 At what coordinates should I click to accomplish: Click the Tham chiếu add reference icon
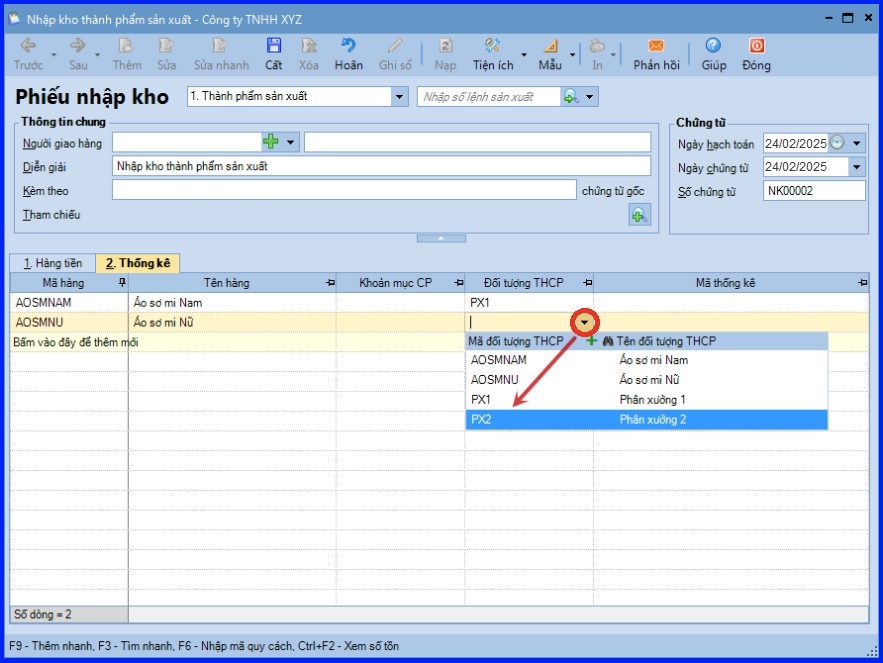click(638, 214)
